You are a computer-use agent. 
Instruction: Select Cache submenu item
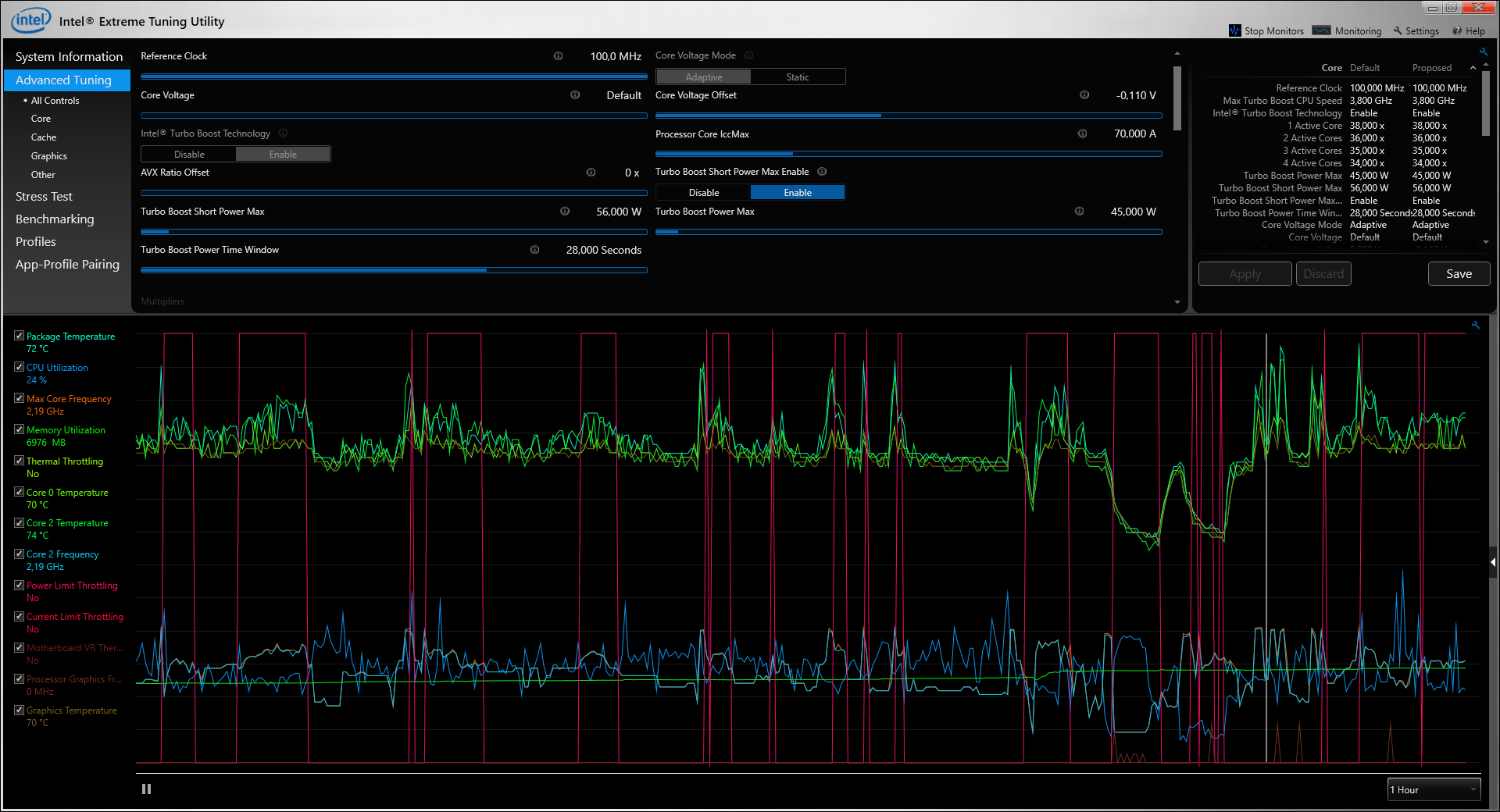coord(44,137)
